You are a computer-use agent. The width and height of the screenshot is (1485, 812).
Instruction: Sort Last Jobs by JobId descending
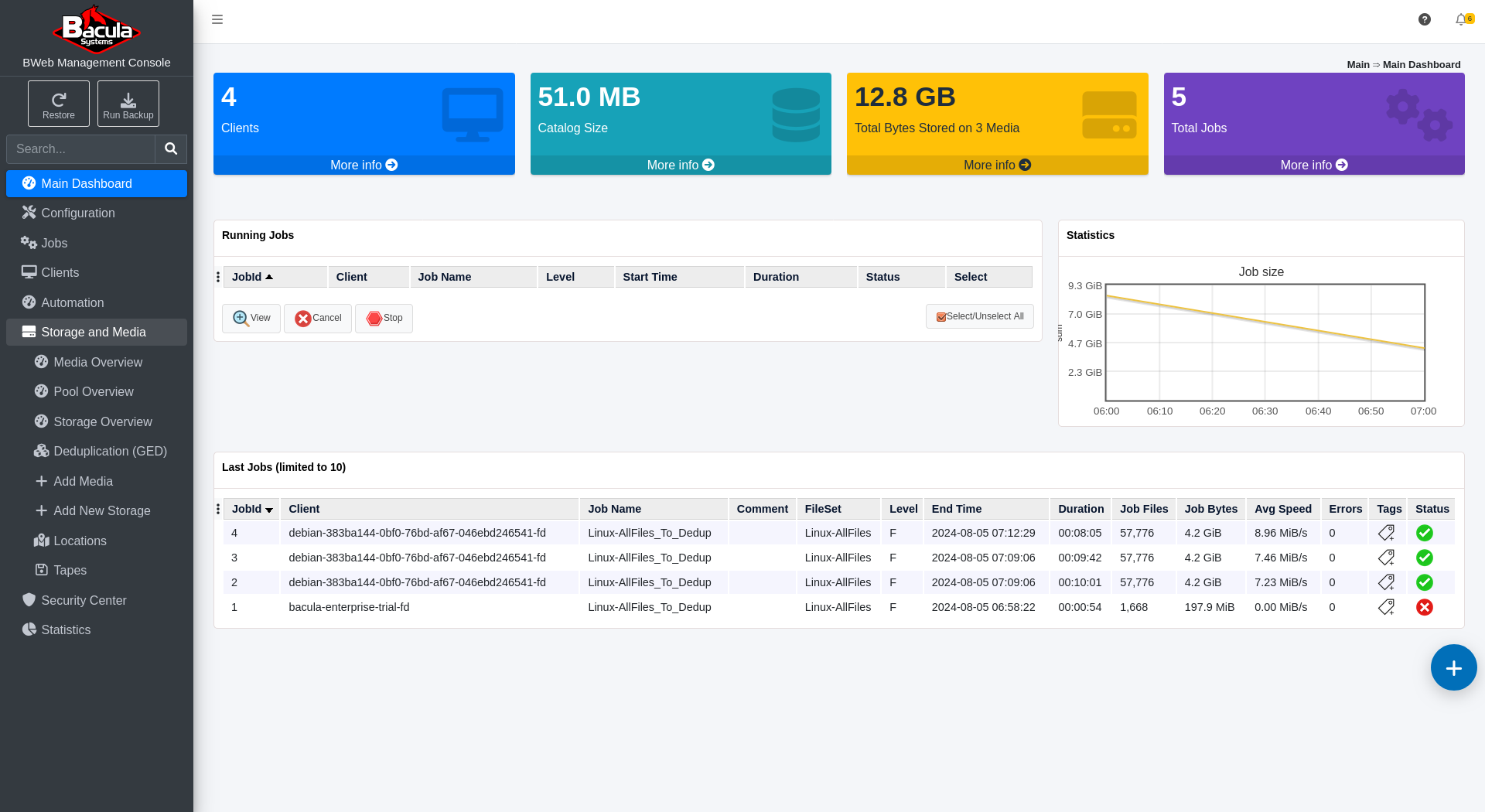point(251,509)
